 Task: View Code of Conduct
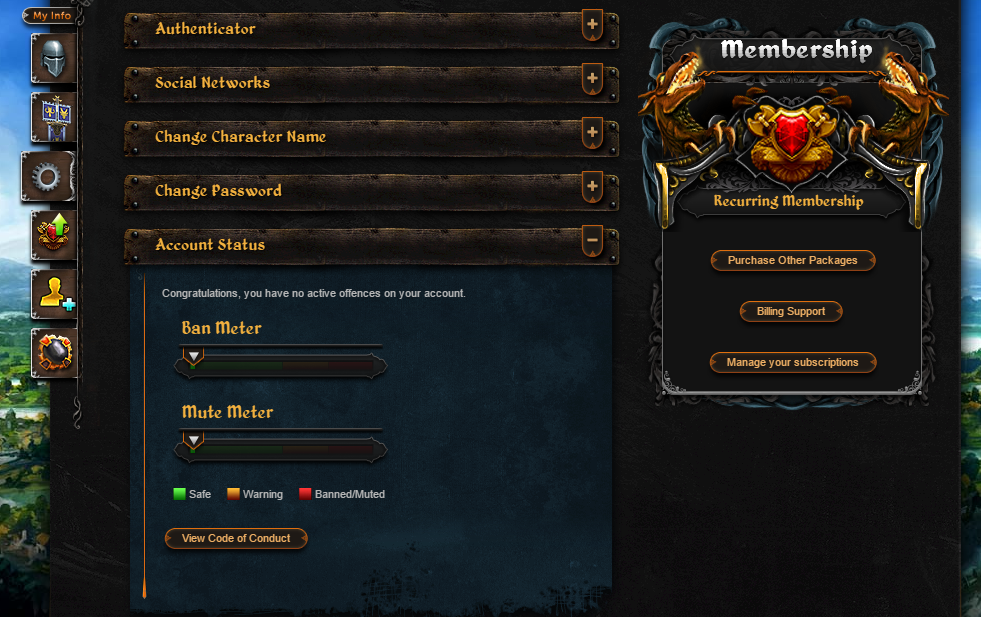click(236, 538)
